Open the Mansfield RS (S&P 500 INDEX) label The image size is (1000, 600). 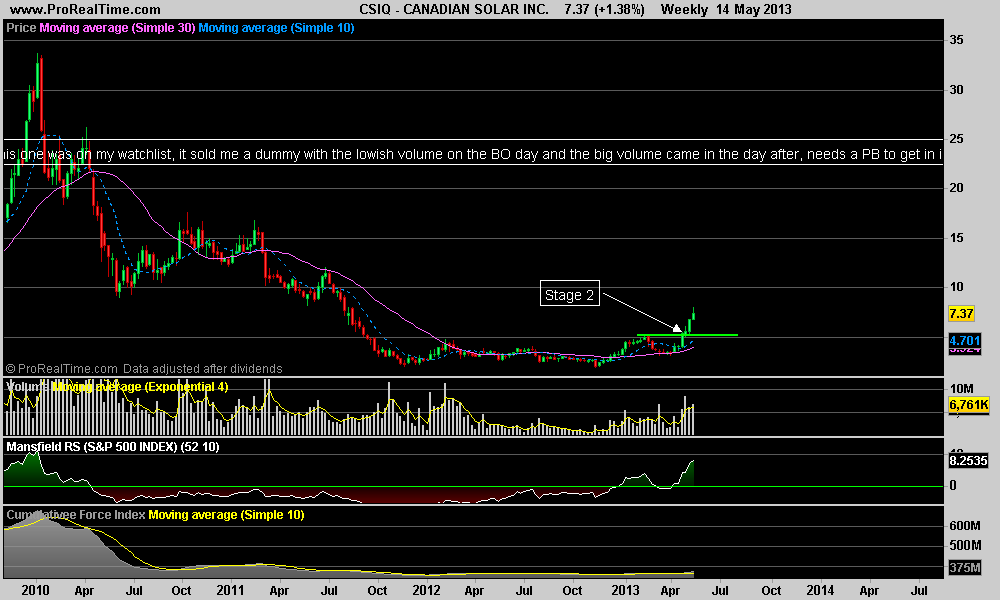pos(113,447)
